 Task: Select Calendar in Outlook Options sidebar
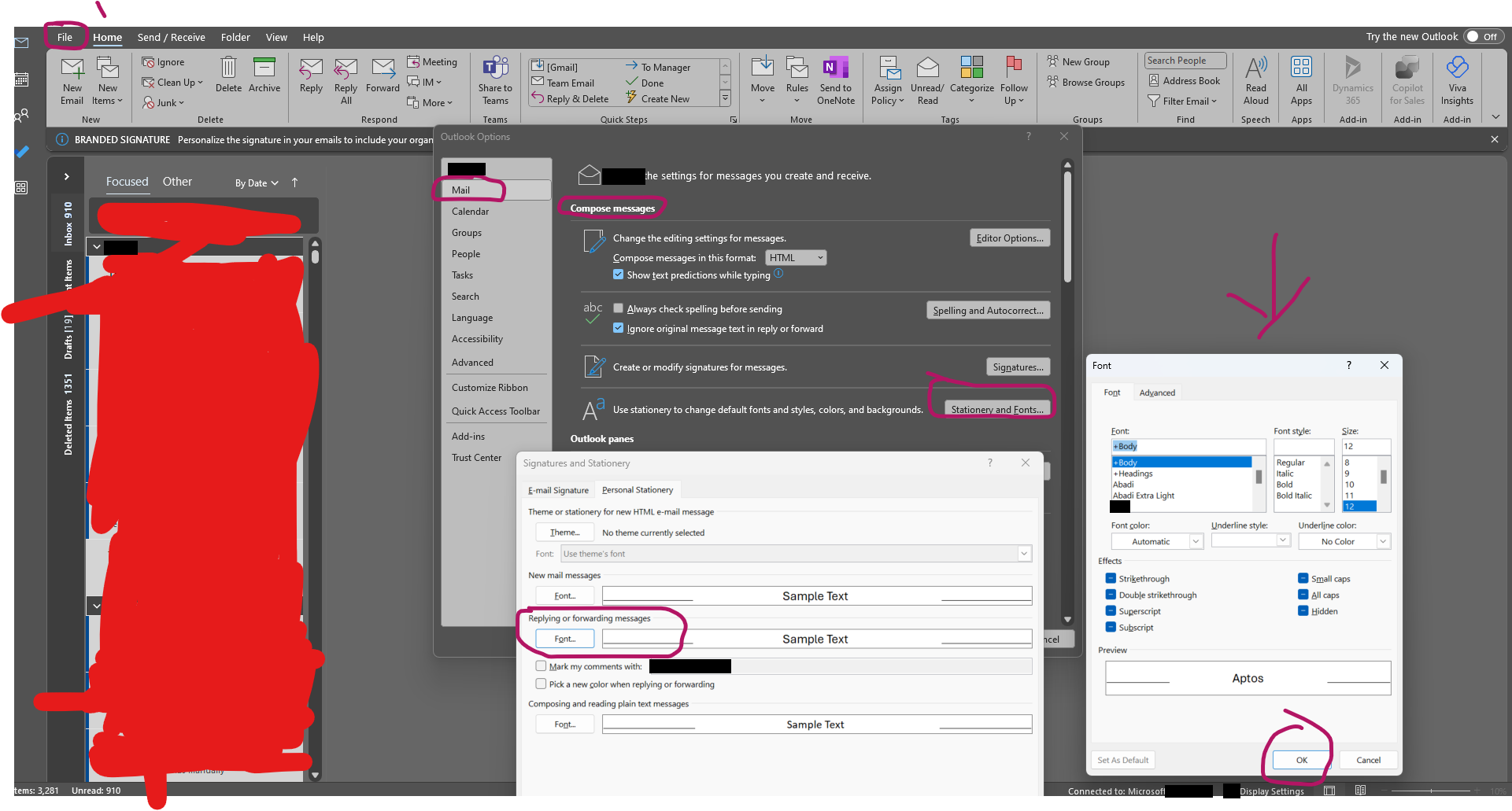470,211
